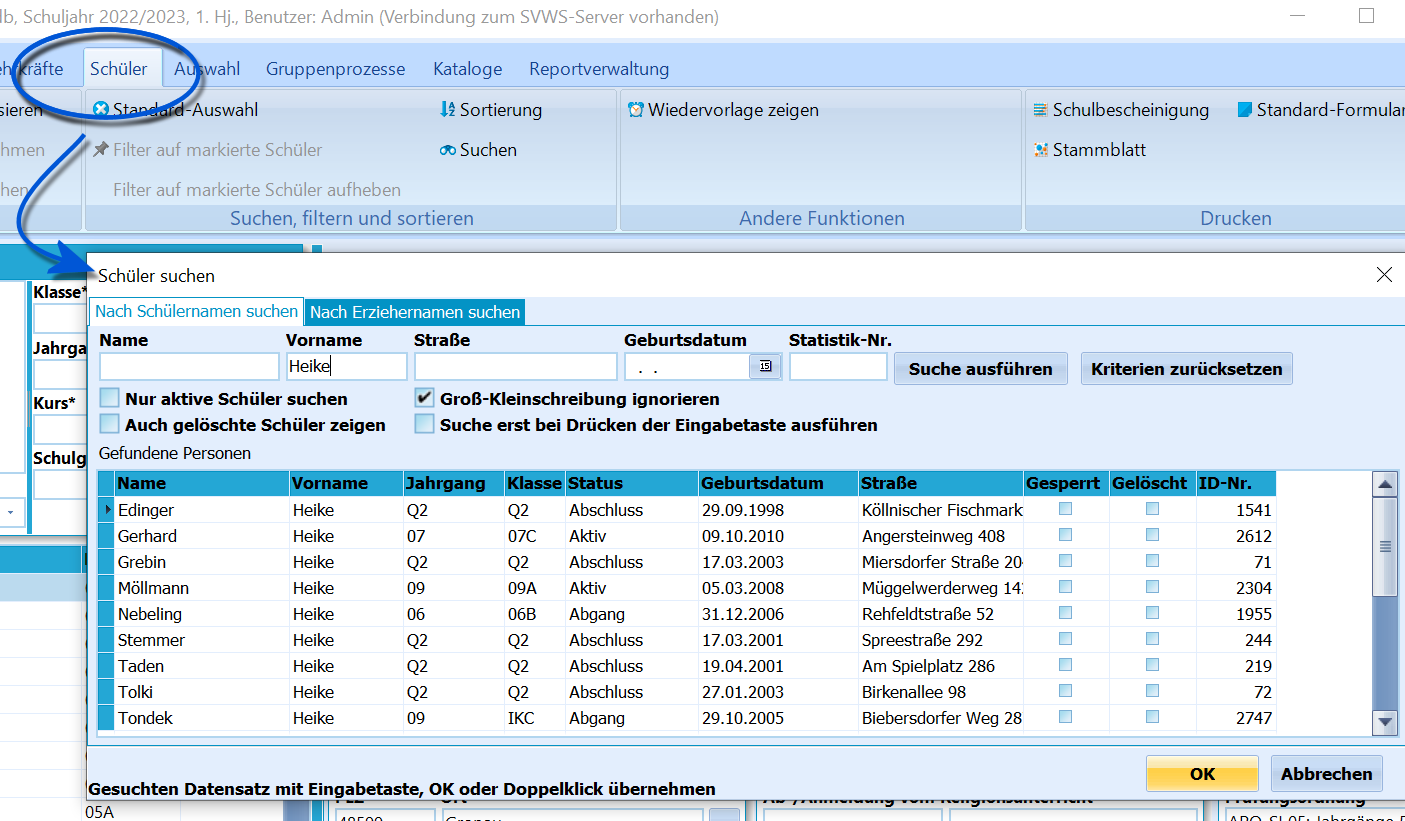The width and height of the screenshot is (1405, 821).
Task: Click the Schulbescheinigung print icon
Action: point(1041,110)
